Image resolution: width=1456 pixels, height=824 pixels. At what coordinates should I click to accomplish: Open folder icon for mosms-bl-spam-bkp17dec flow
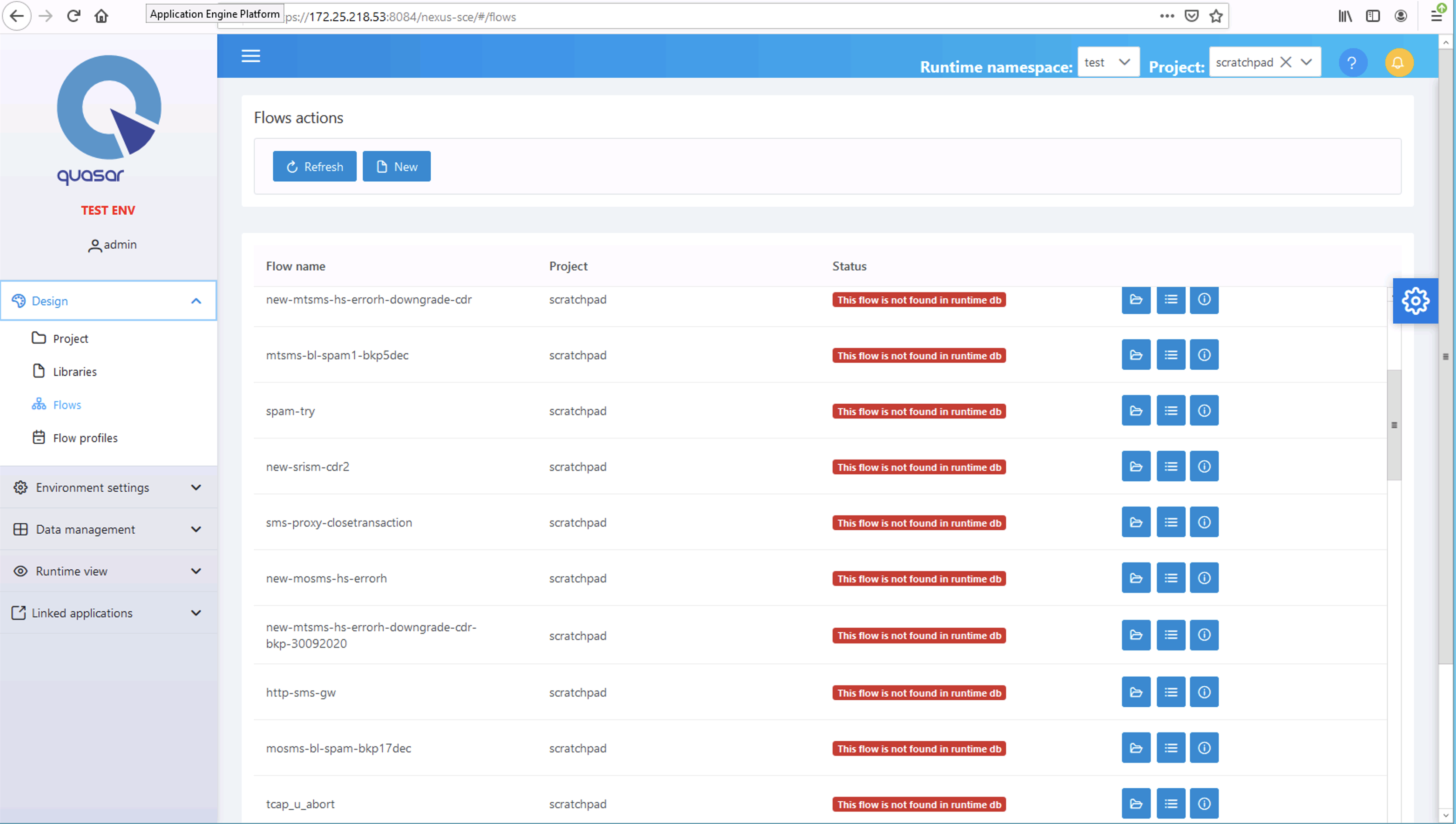point(1136,748)
